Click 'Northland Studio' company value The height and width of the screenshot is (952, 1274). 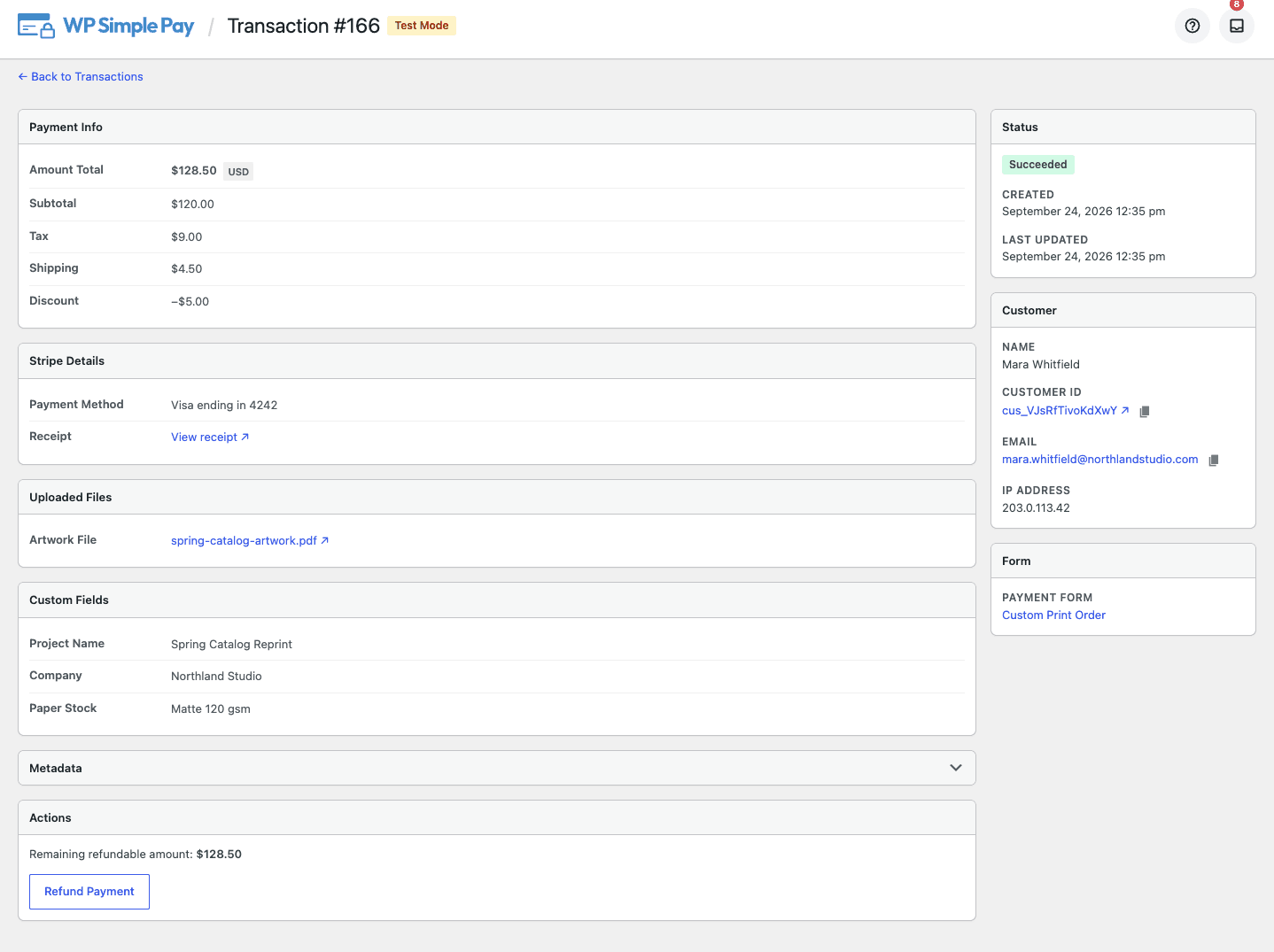pyautogui.click(x=216, y=677)
